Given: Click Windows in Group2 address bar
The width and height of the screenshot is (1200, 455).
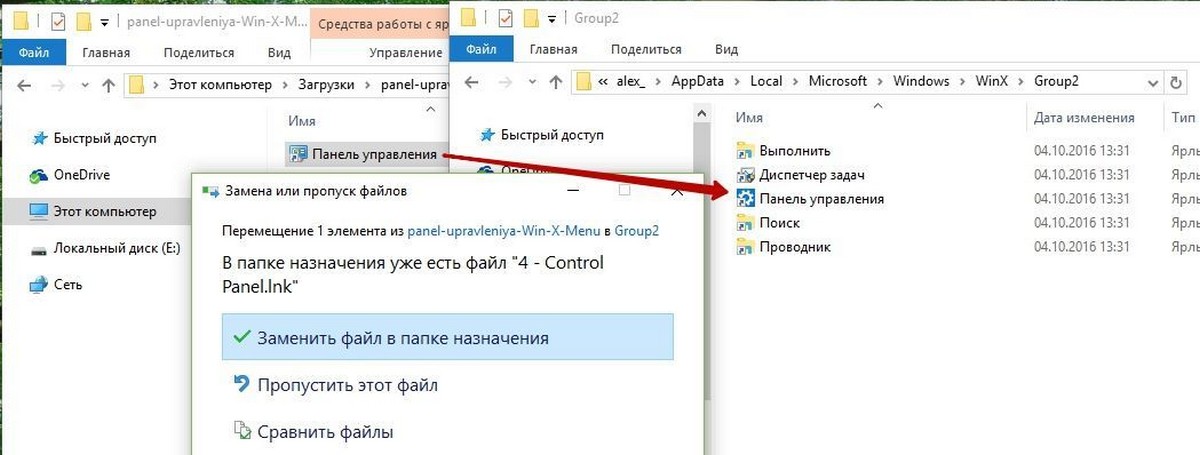Looking at the screenshot, I should pyautogui.click(x=921, y=81).
